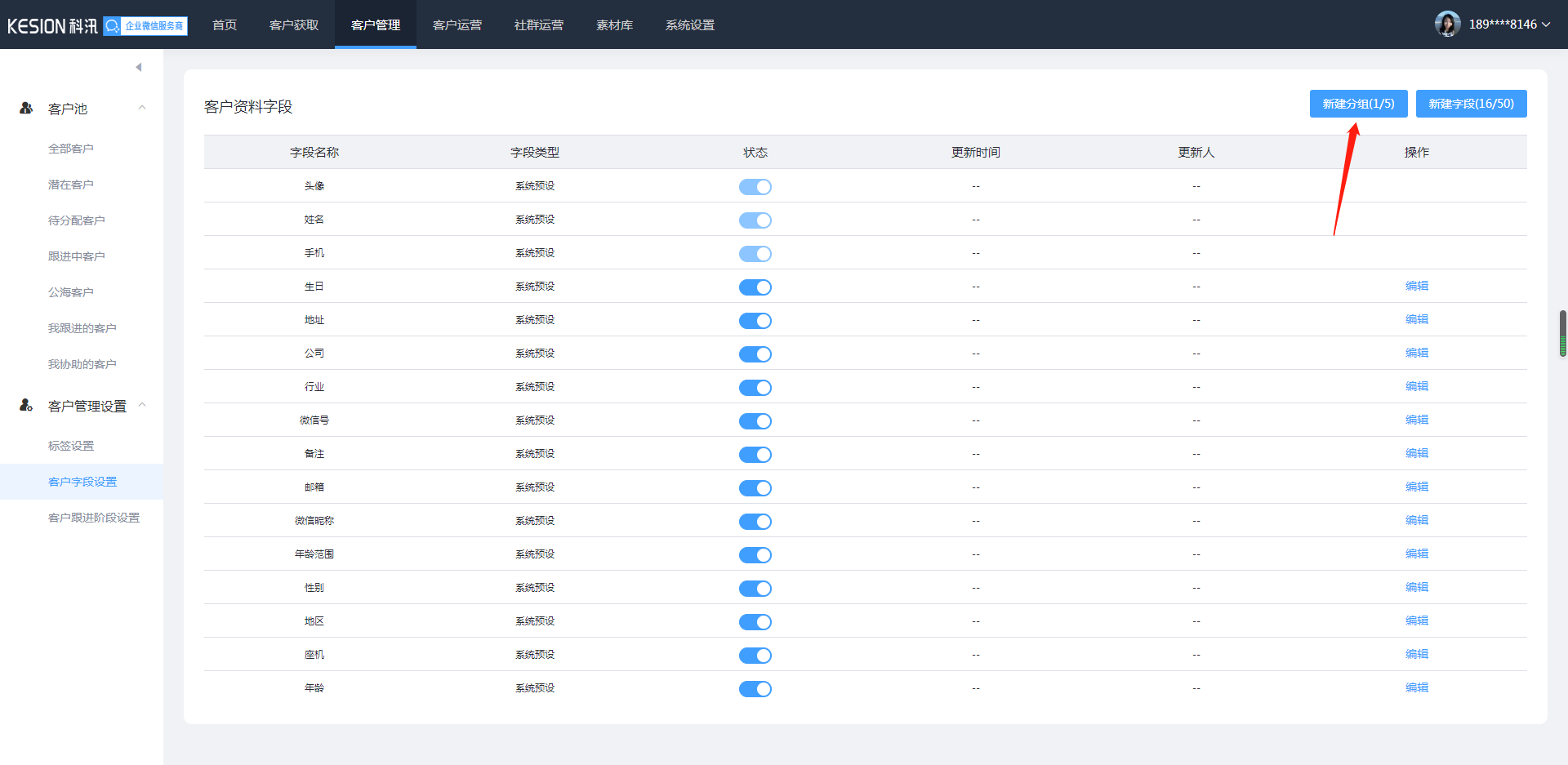Click the 企业微信服务商 badge icon

(145, 26)
